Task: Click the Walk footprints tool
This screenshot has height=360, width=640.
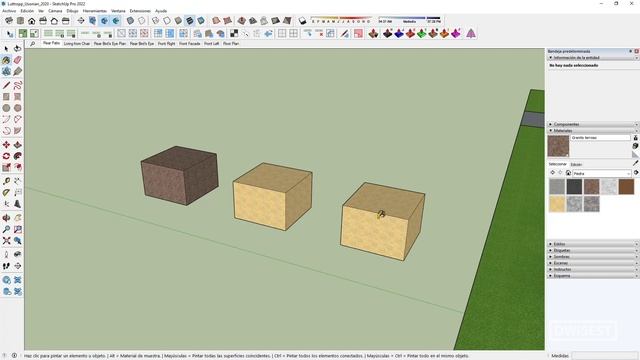Action: point(6,266)
